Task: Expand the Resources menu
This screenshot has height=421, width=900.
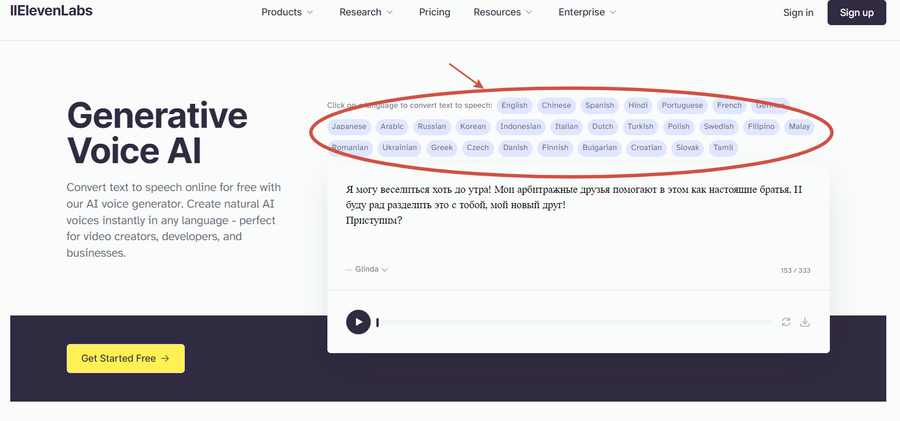Action: point(503,12)
